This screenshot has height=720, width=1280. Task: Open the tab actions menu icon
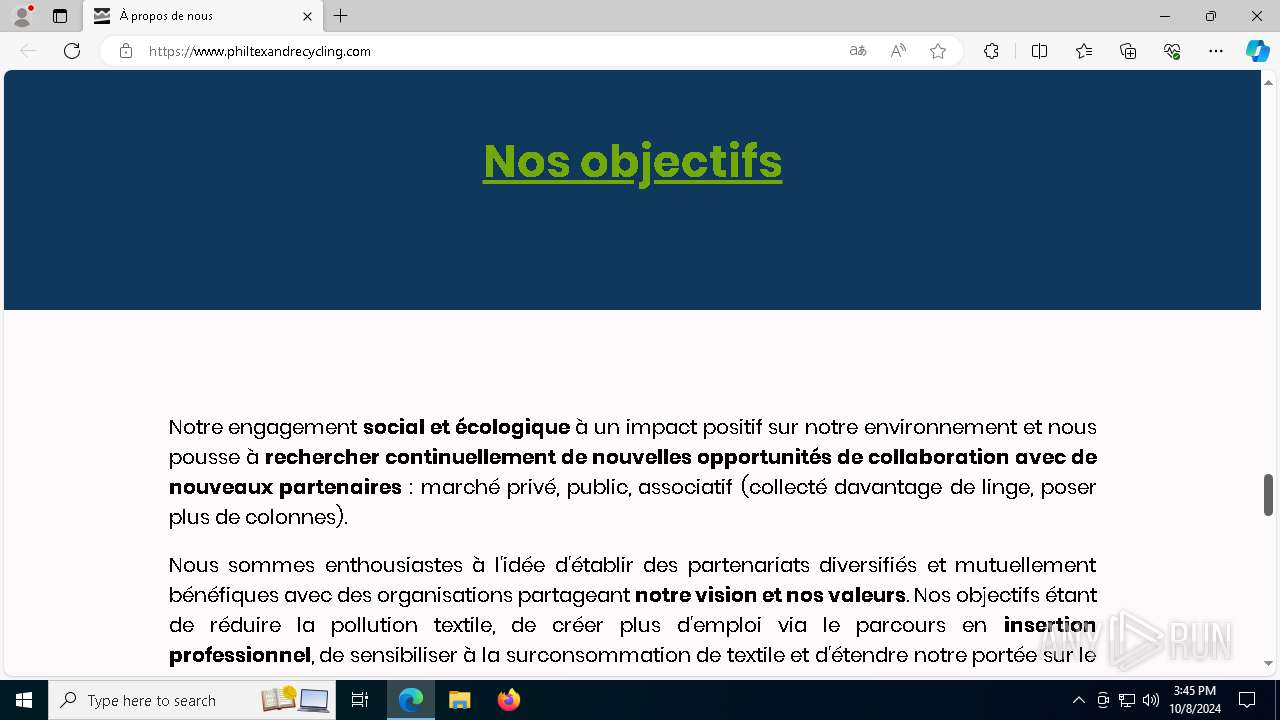pyautogui.click(x=60, y=16)
